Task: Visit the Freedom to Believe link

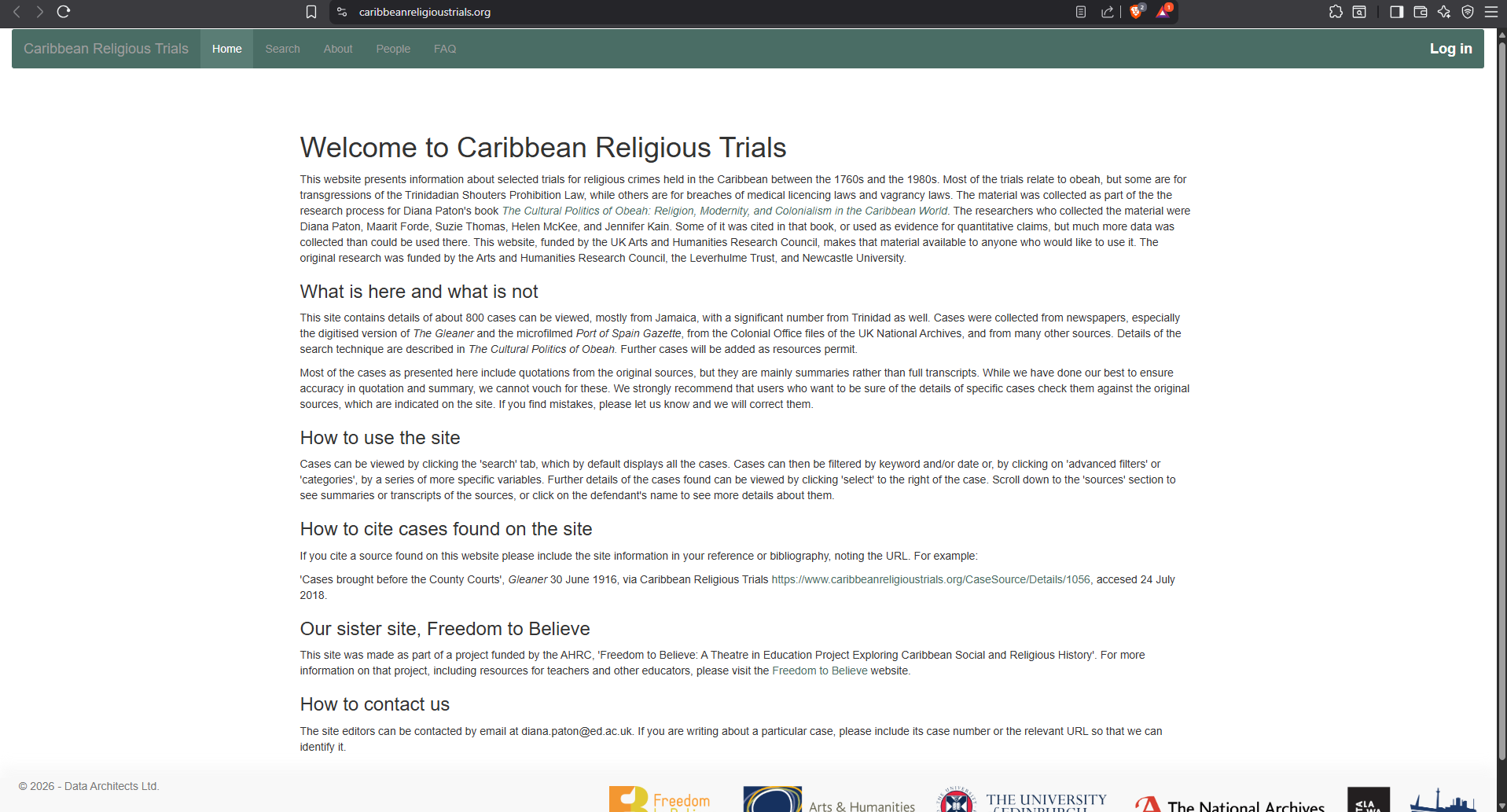Action: click(820, 671)
